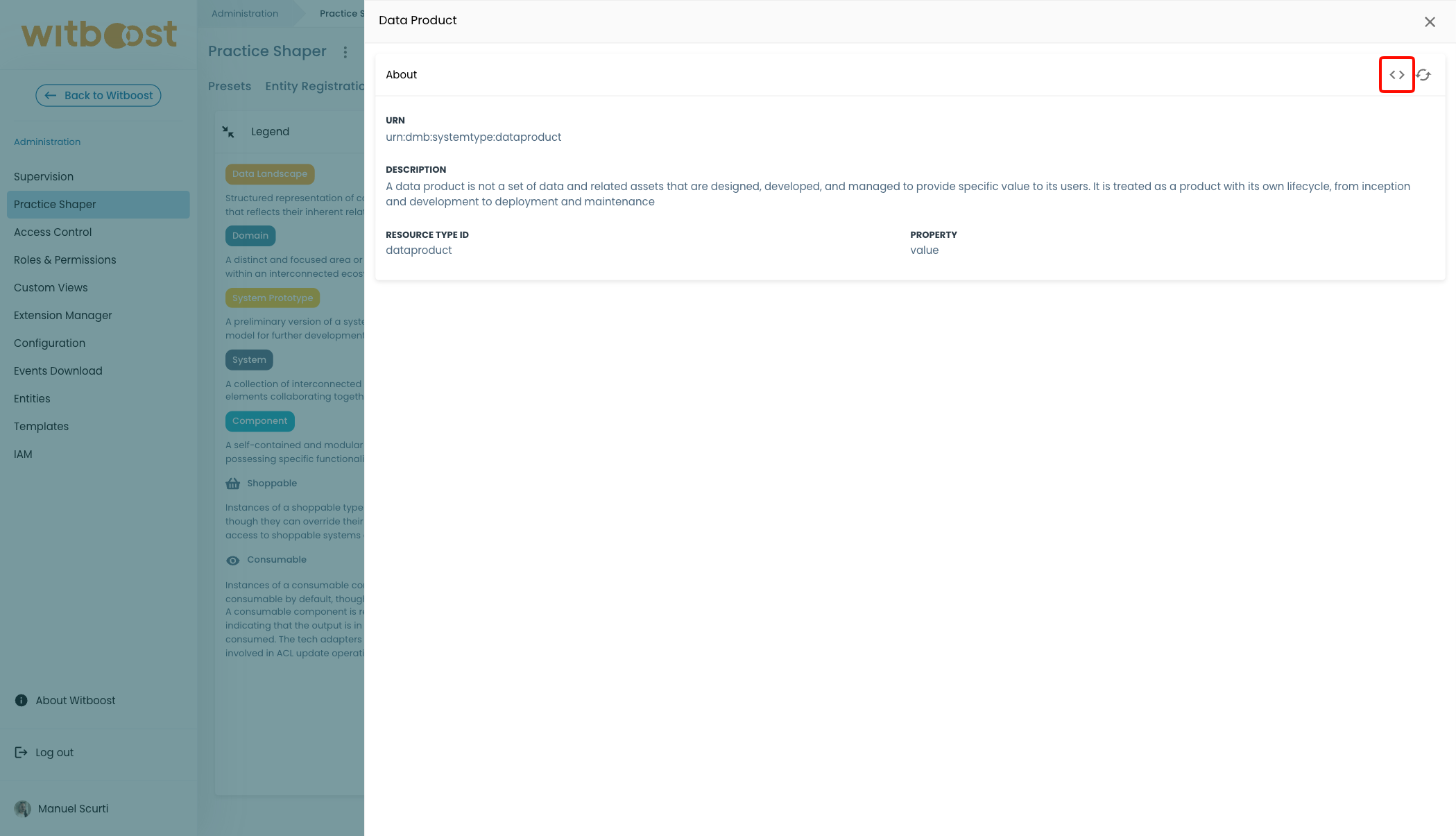Toggle the Consumable visibility eye in the Legend
This screenshot has height=836, width=1456.
(x=233, y=560)
